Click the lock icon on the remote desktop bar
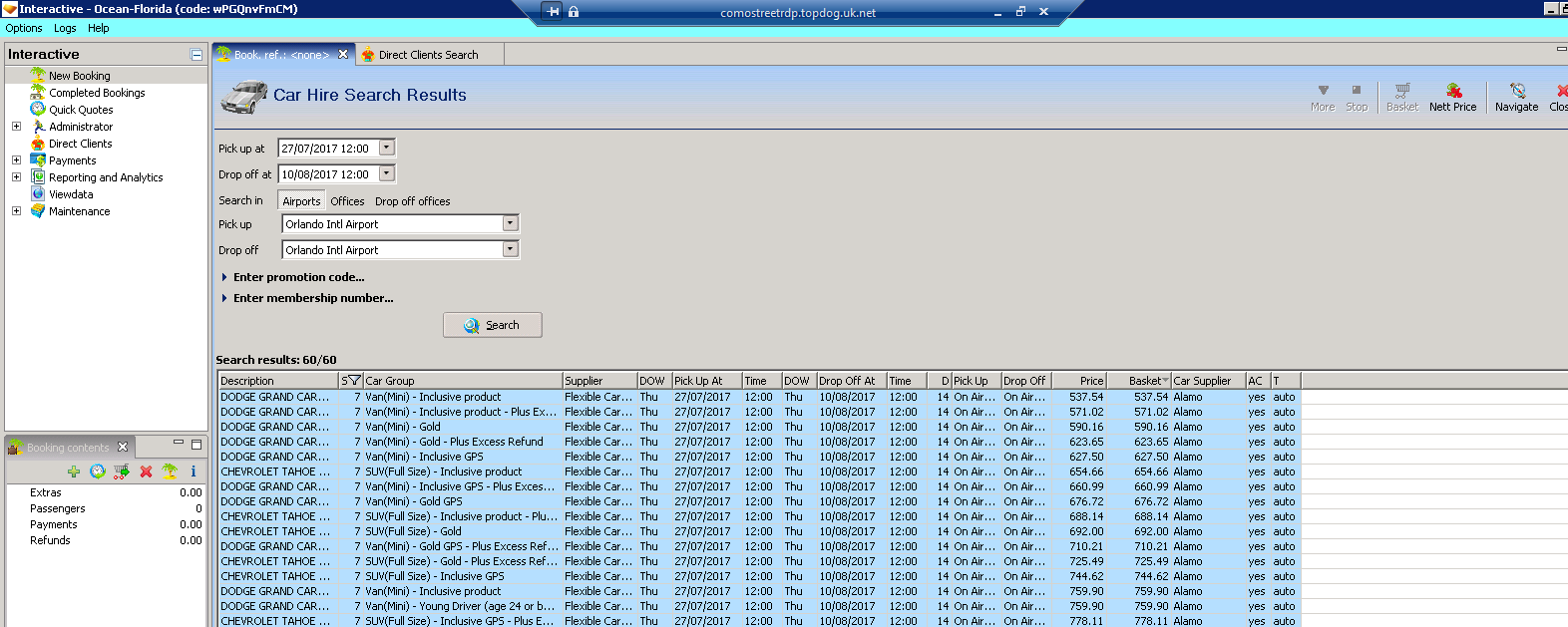 [574, 12]
